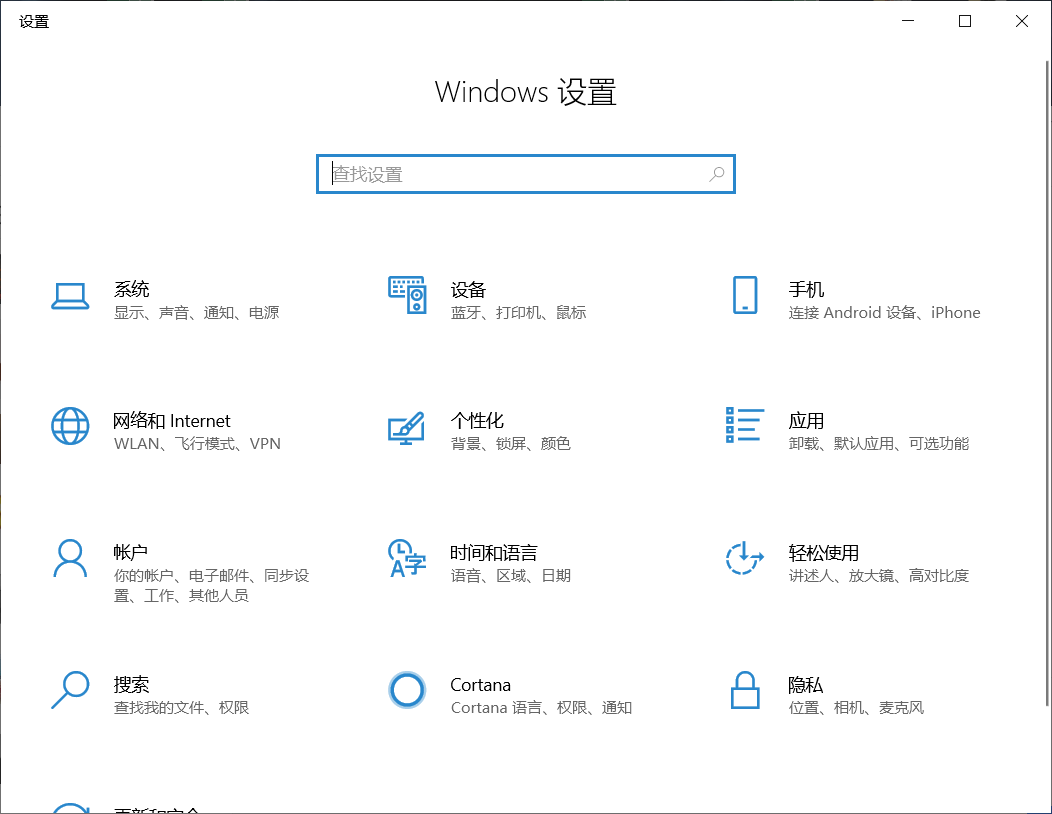Maximize the 设置 window
Screen dimensions: 1052x814
965,21
